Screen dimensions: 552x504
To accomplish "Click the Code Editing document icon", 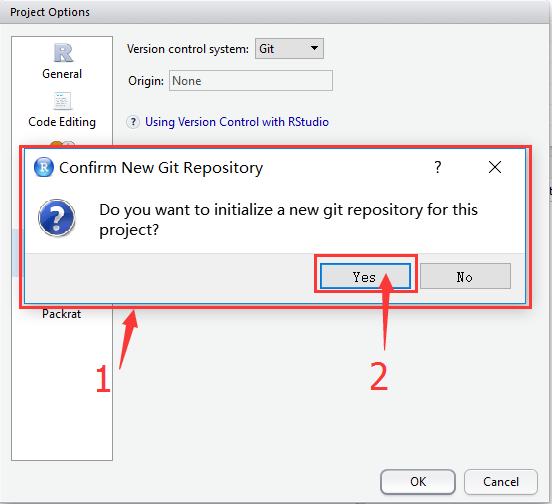I will 62,101.
